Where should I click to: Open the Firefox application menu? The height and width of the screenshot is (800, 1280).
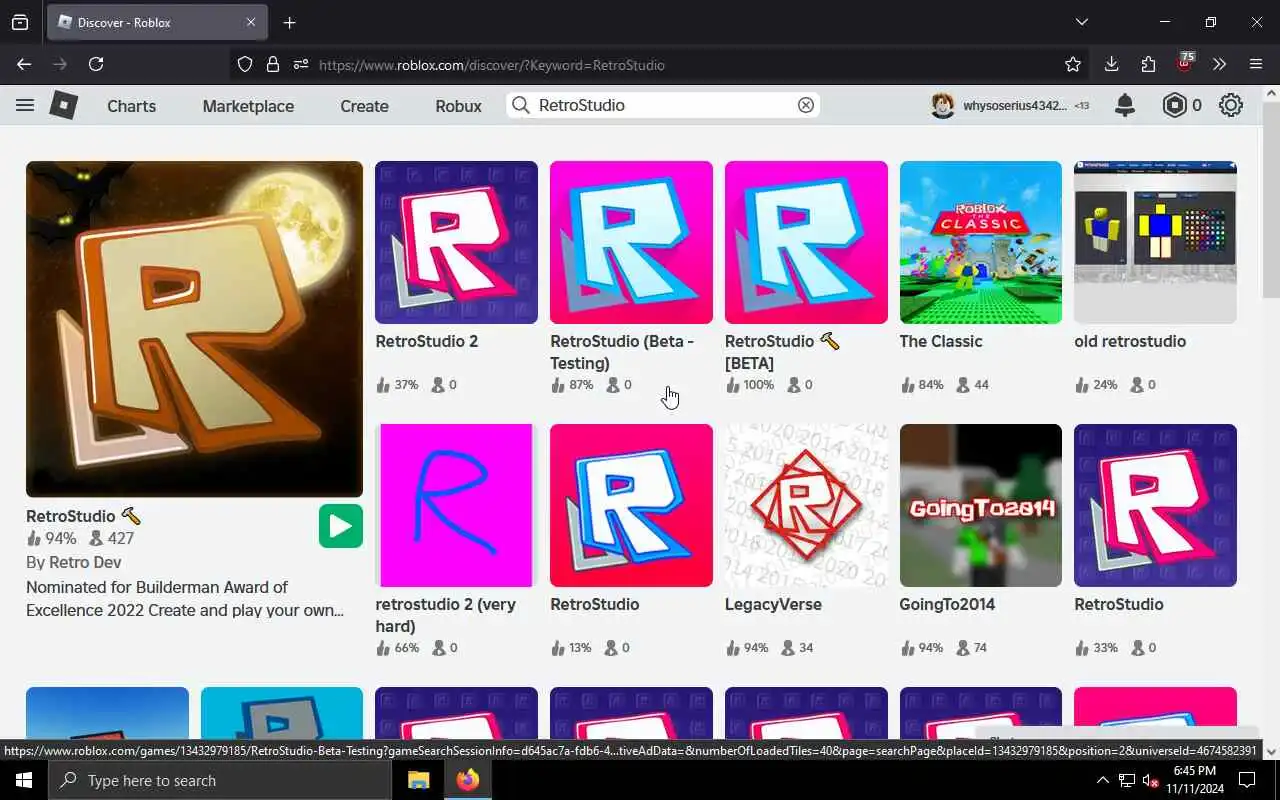1256,64
